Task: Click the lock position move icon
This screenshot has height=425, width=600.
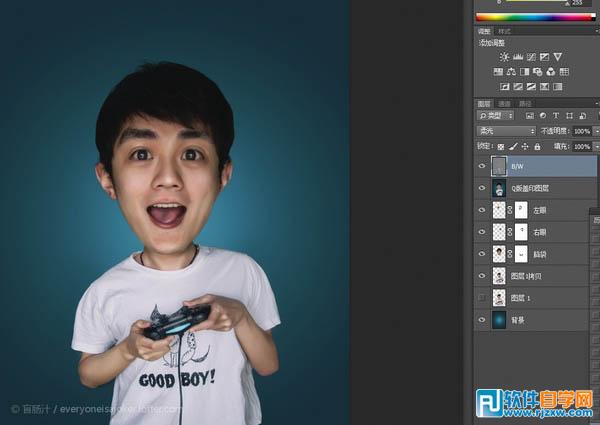Action: pos(525,147)
